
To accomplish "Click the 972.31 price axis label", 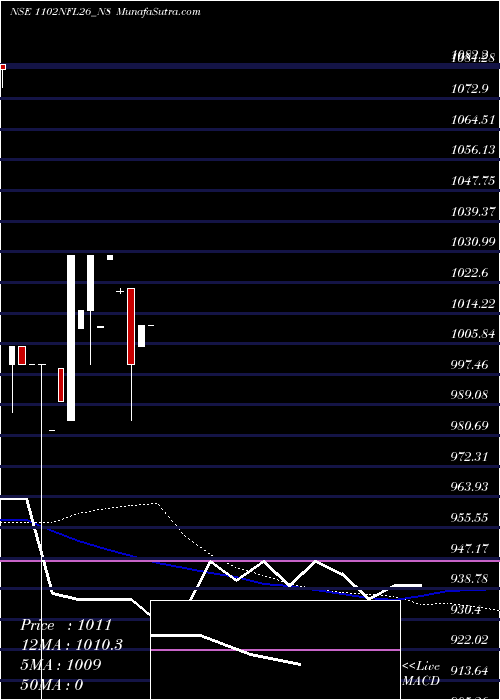I will 471,457.
